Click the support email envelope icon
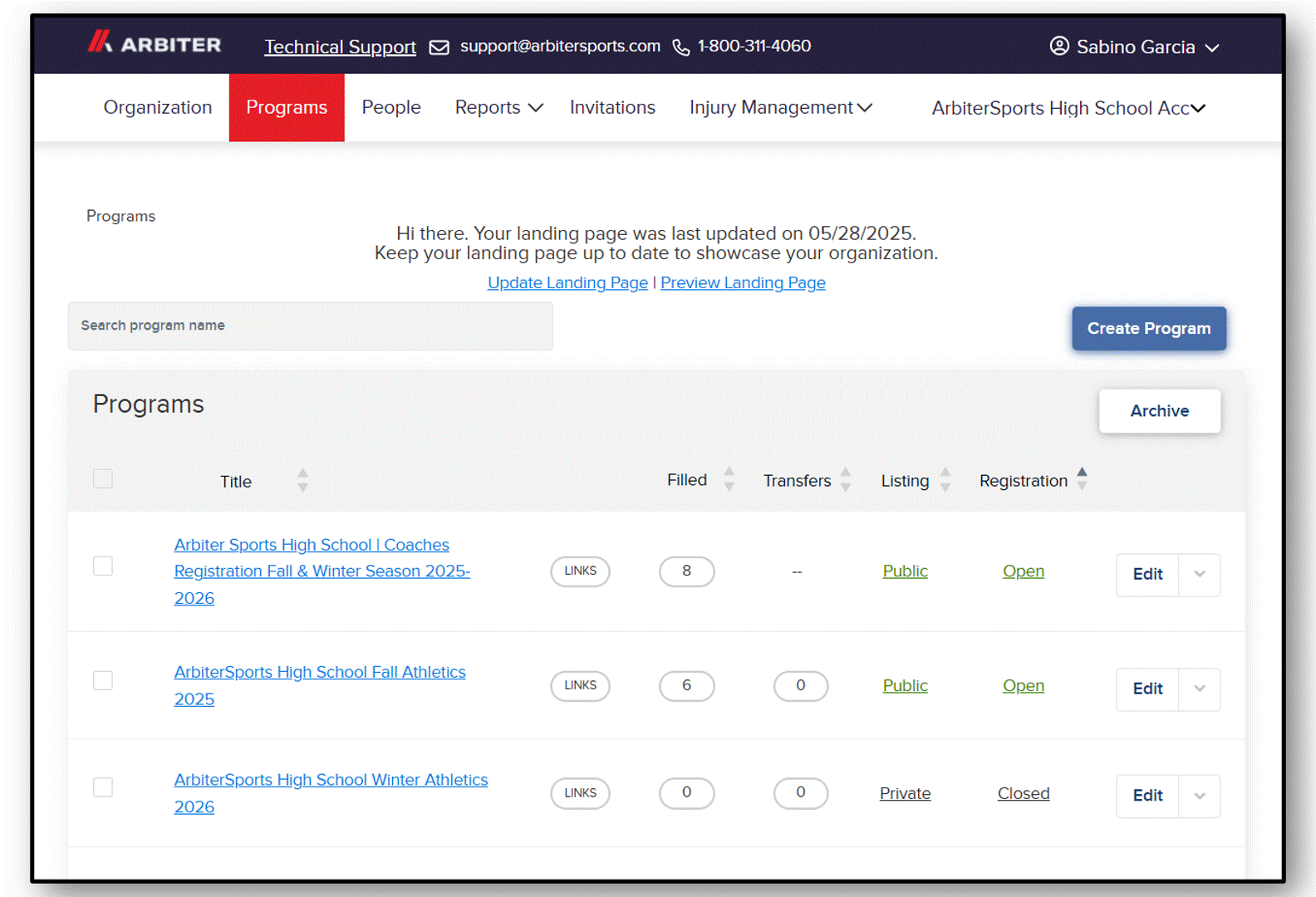The image size is (1316, 897). (x=439, y=47)
